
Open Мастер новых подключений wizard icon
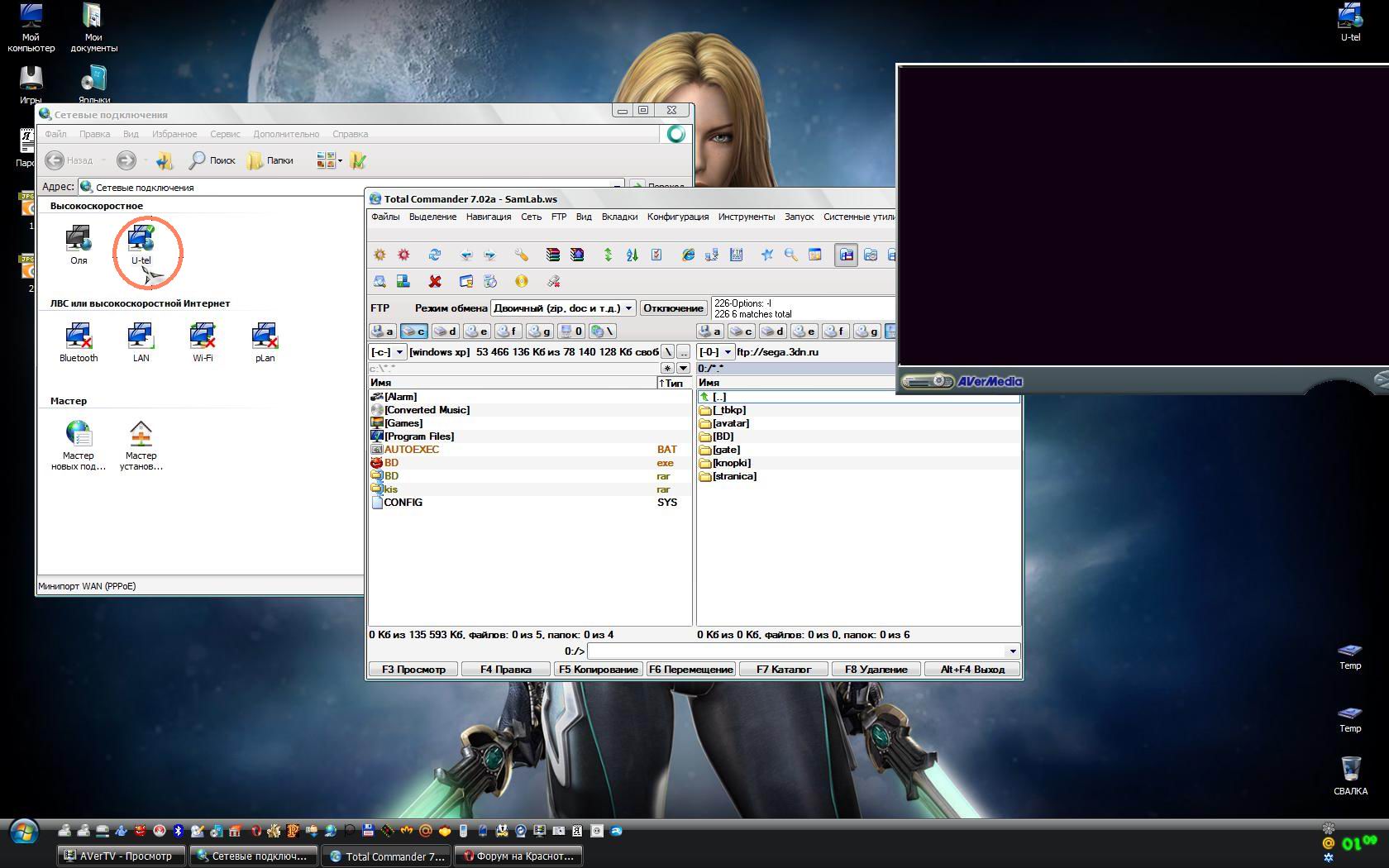pyautogui.click(x=79, y=446)
